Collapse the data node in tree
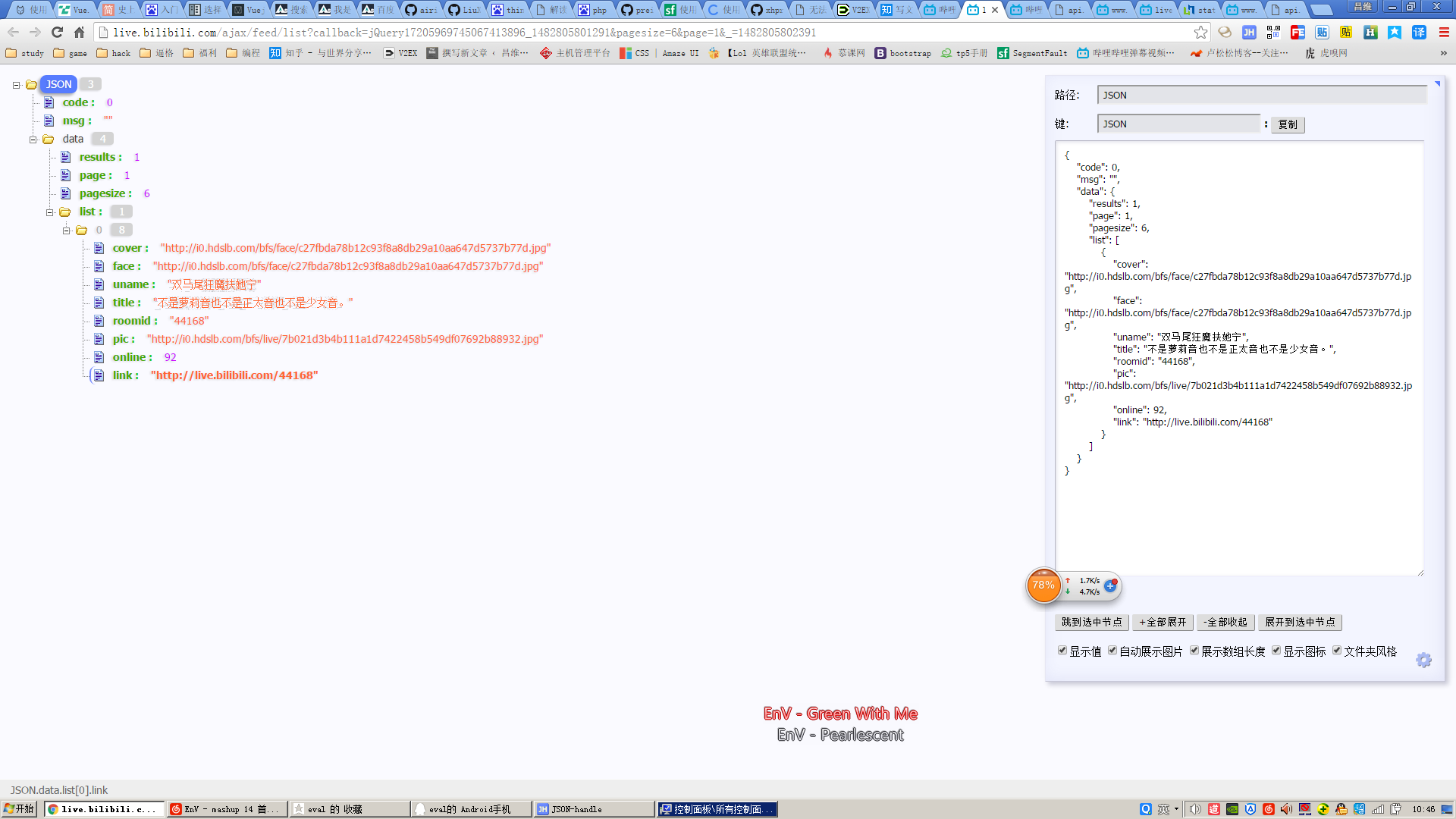The height and width of the screenshot is (819, 1456). (x=33, y=140)
